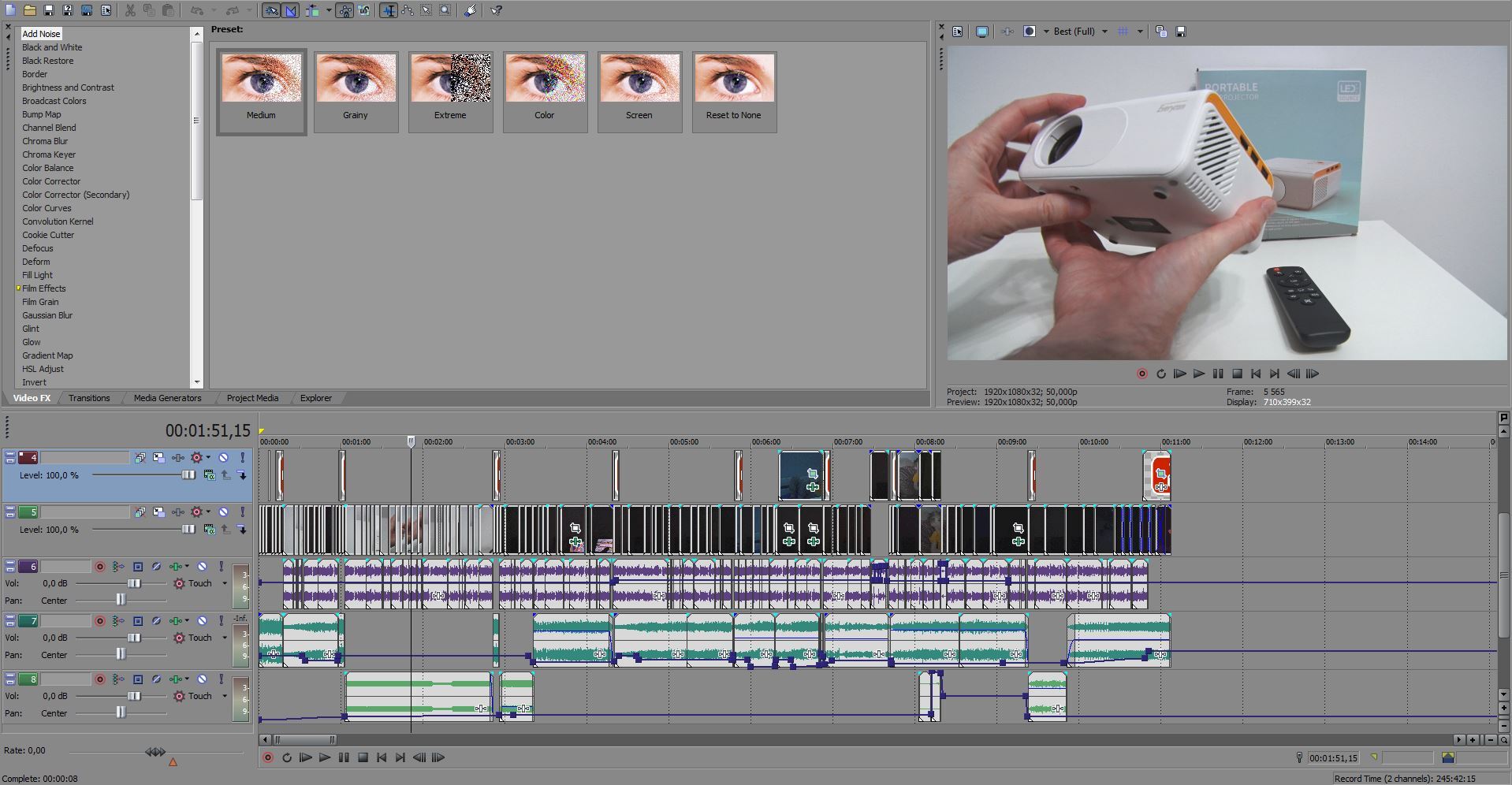The width and height of the screenshot is (1512, 785).
Task: Toggle Auto Ripple button
Action: point(314,10)
